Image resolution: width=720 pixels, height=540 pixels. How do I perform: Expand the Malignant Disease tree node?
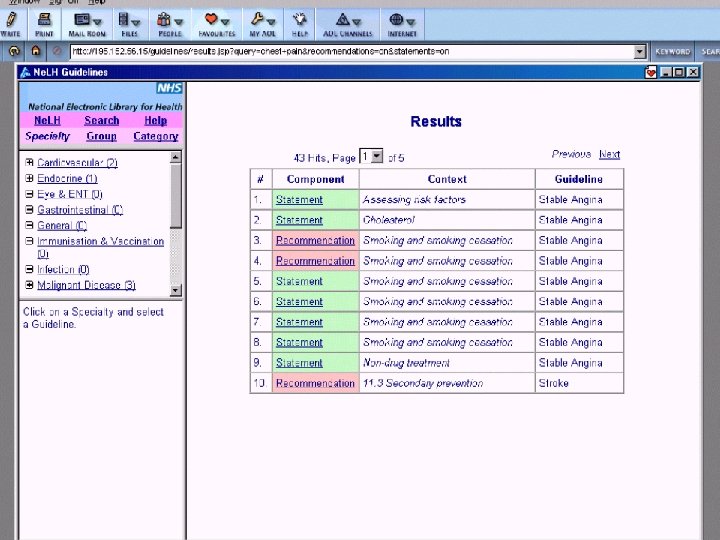point(29,285)
